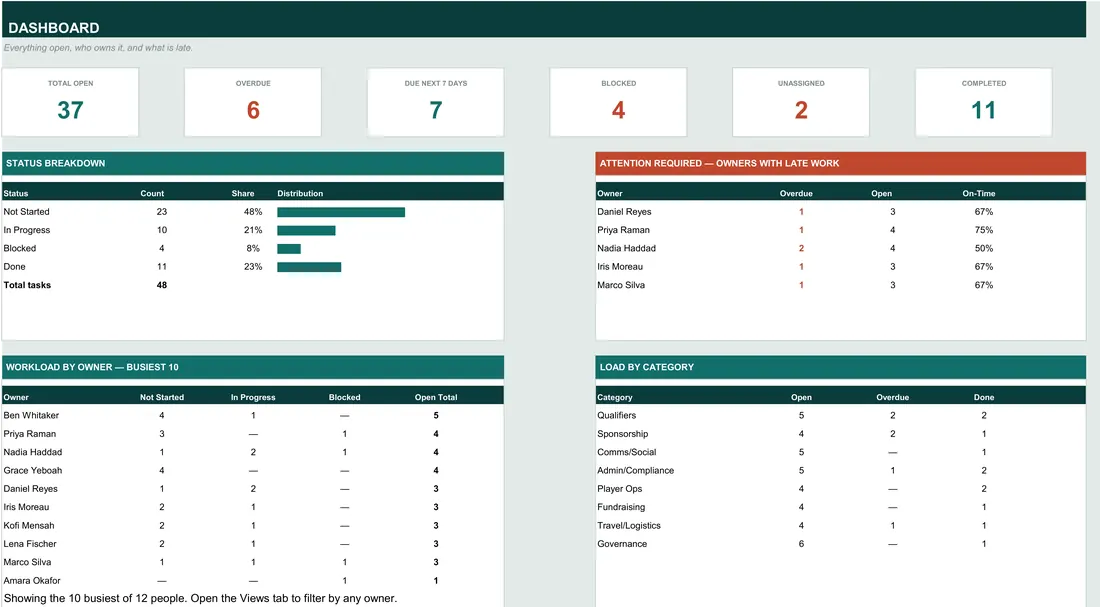Click the Load by Category header
Viewport: 1100px width, 607px height.
(840, 367)
